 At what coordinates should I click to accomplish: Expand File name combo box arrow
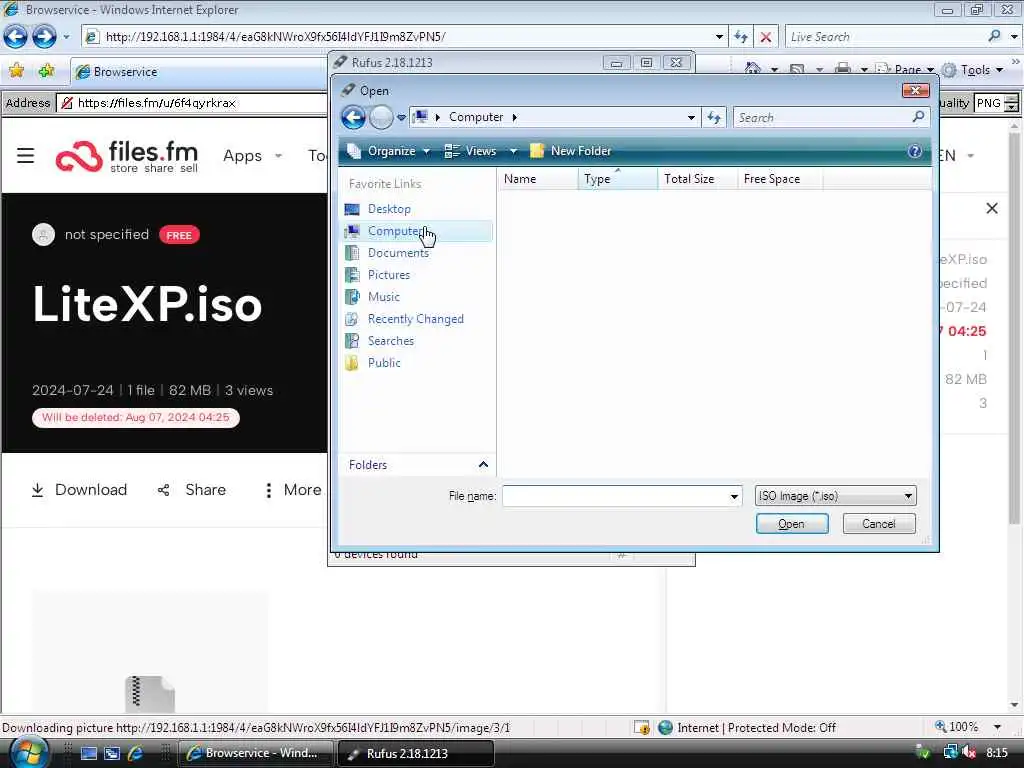tap(734, 496)
